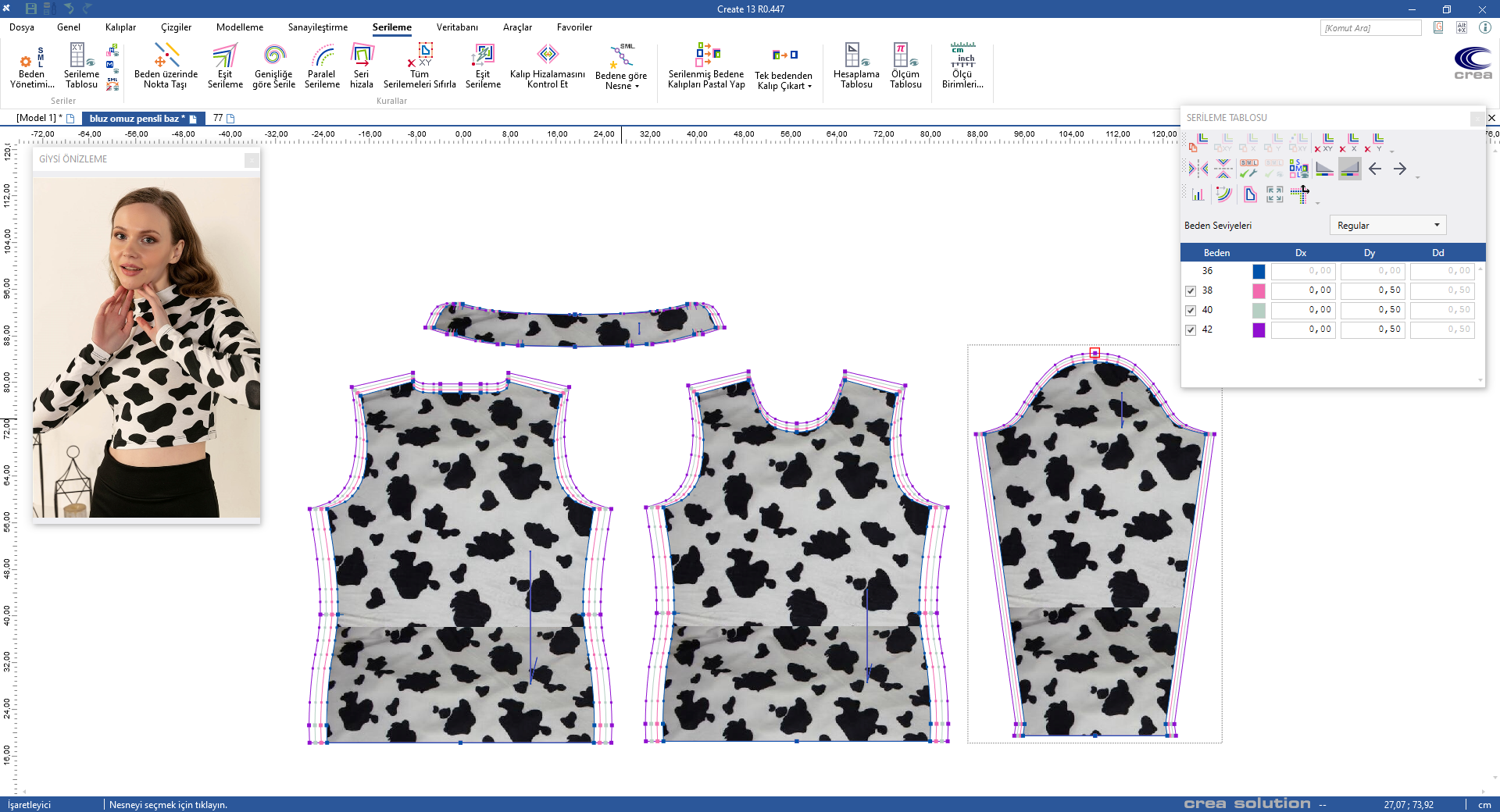1500x812 pixels.
Task: Click the Serilenmiş Bedene Kalıpları Pastal Yap button
Action: [706, 66]
